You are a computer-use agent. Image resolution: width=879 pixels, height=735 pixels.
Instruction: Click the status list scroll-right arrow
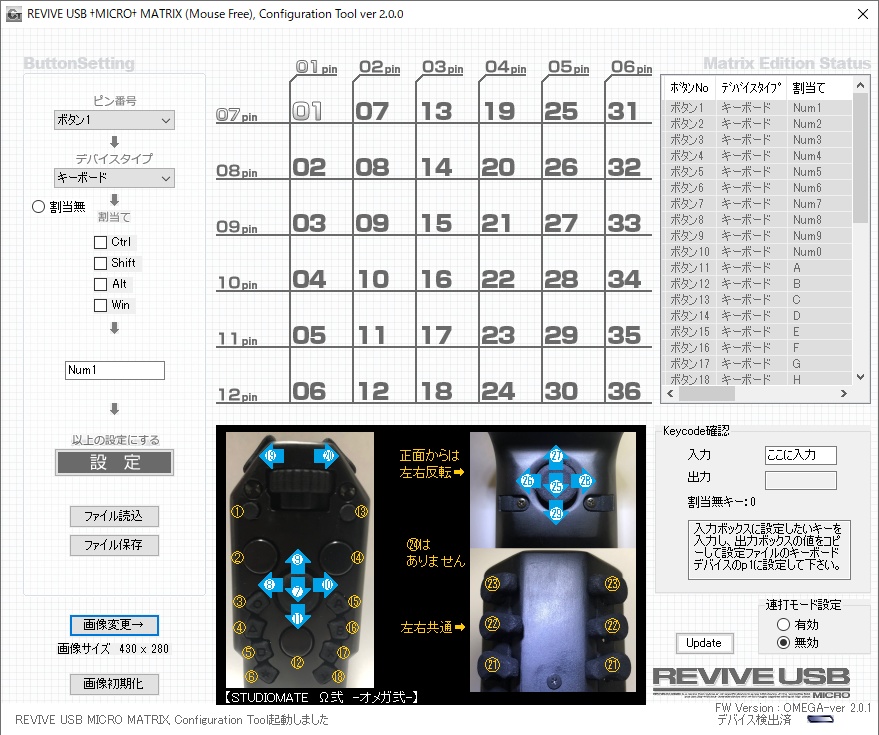tap(844, 394)
